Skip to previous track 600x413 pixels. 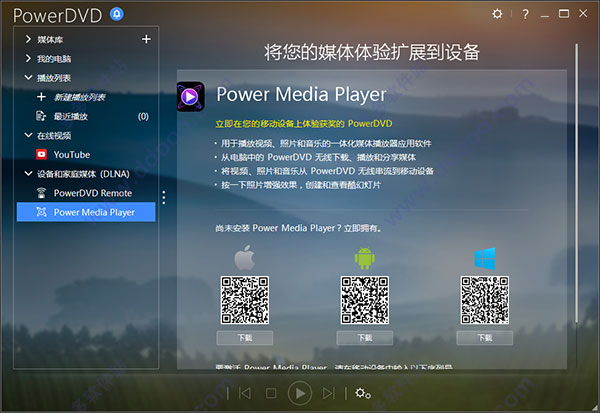point(245,393)
